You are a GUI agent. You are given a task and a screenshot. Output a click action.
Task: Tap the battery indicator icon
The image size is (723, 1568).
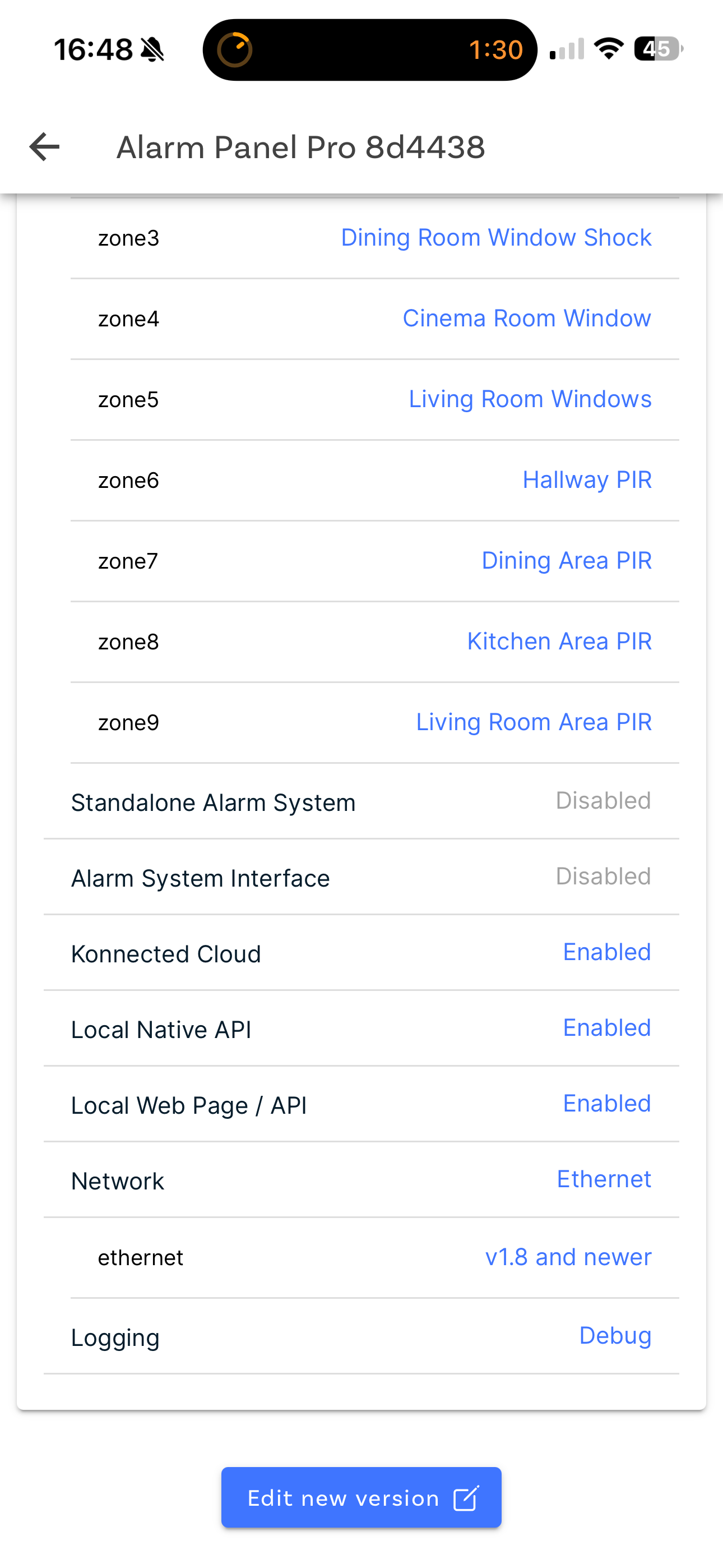tap(658, 49)
